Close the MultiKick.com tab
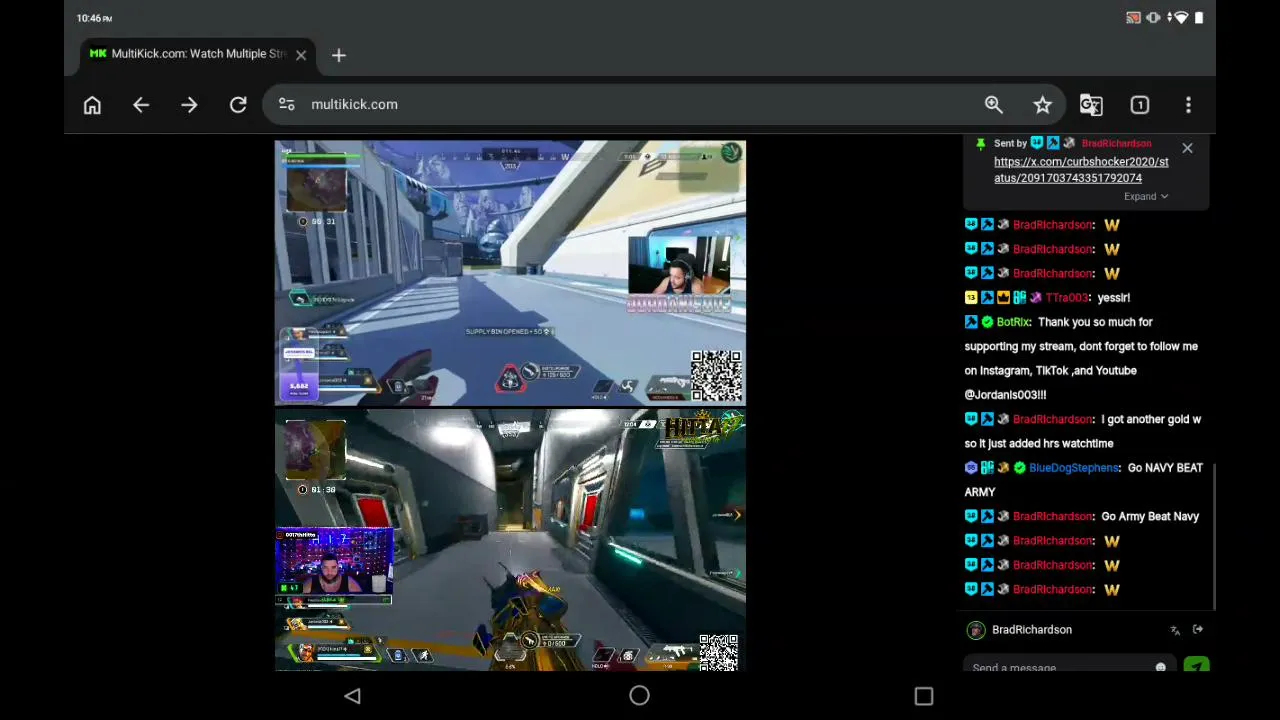 [x=301, y=55]
